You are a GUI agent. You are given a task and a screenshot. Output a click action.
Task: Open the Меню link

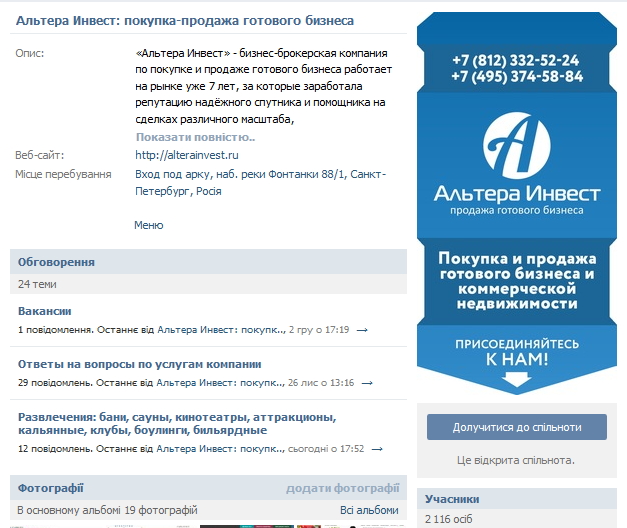coord(149,225)
